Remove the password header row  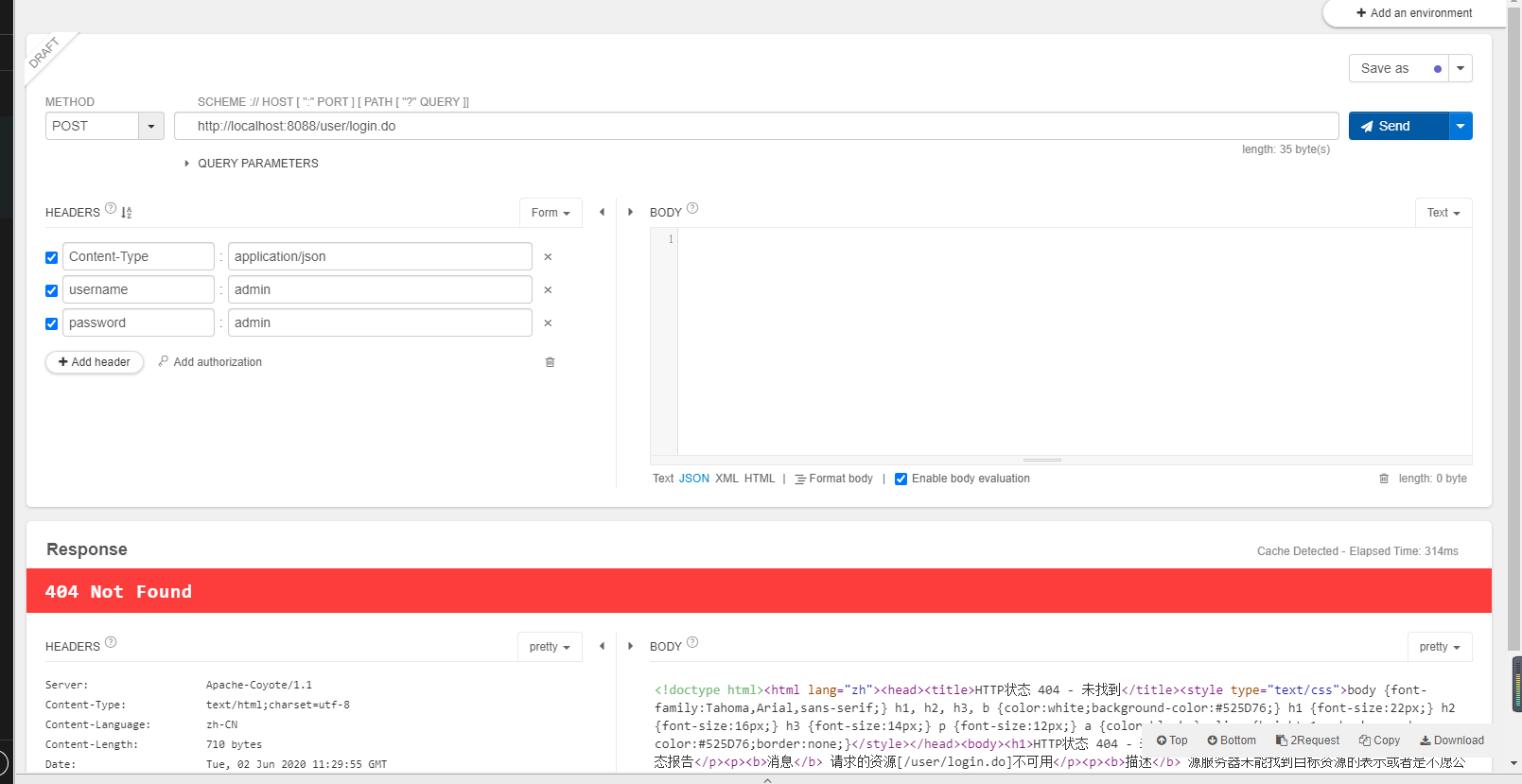pyautogui.click(x=548, y=323)
